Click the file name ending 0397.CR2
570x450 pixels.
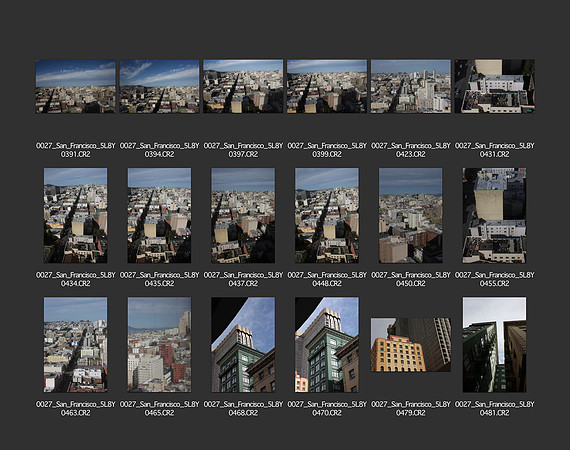pyautogui.click(x=243, y=150)
